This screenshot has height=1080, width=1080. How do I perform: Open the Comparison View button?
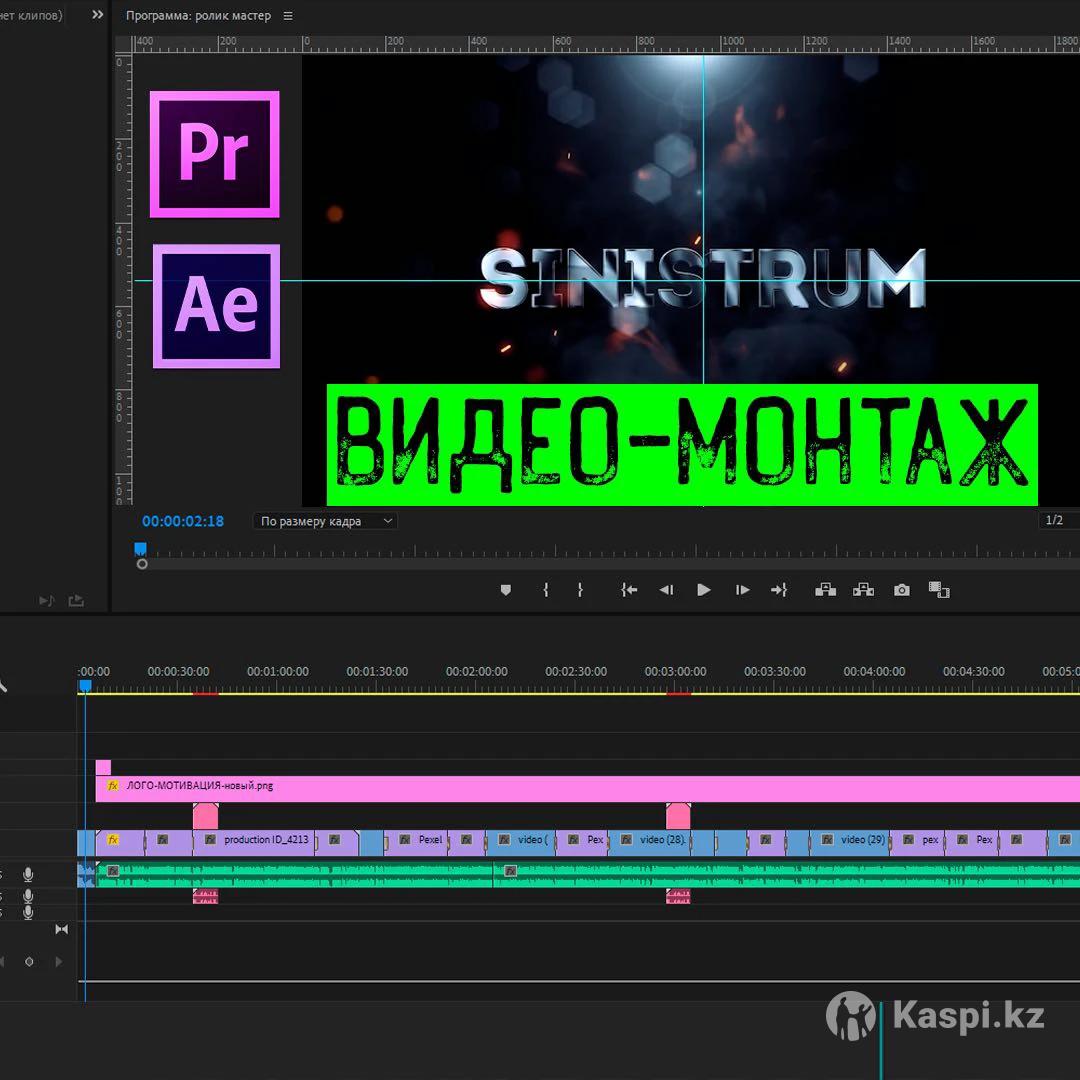939,590
